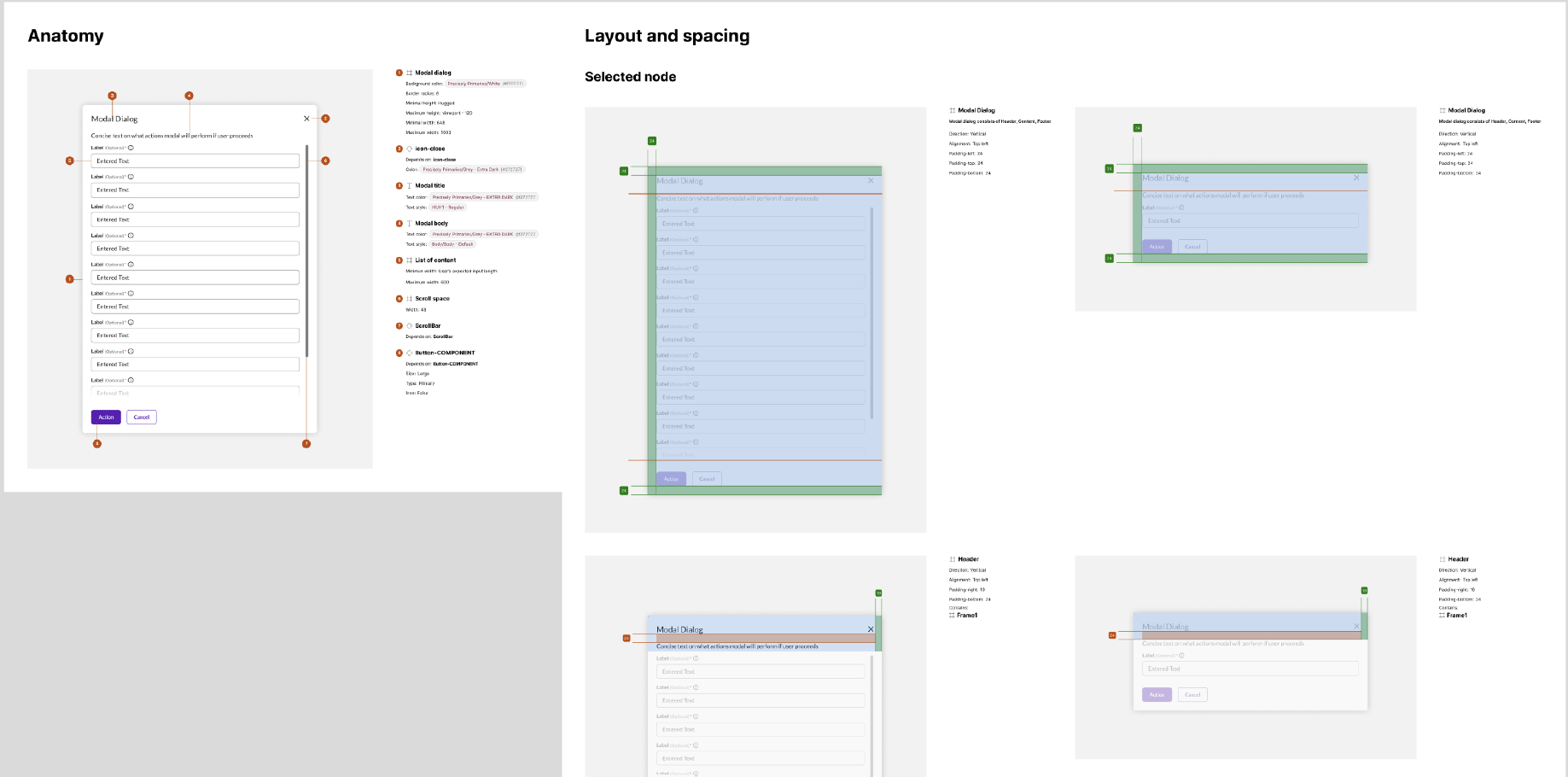
Task: Click the frame icon beside the Header spec heading
Action: (953, 559)
